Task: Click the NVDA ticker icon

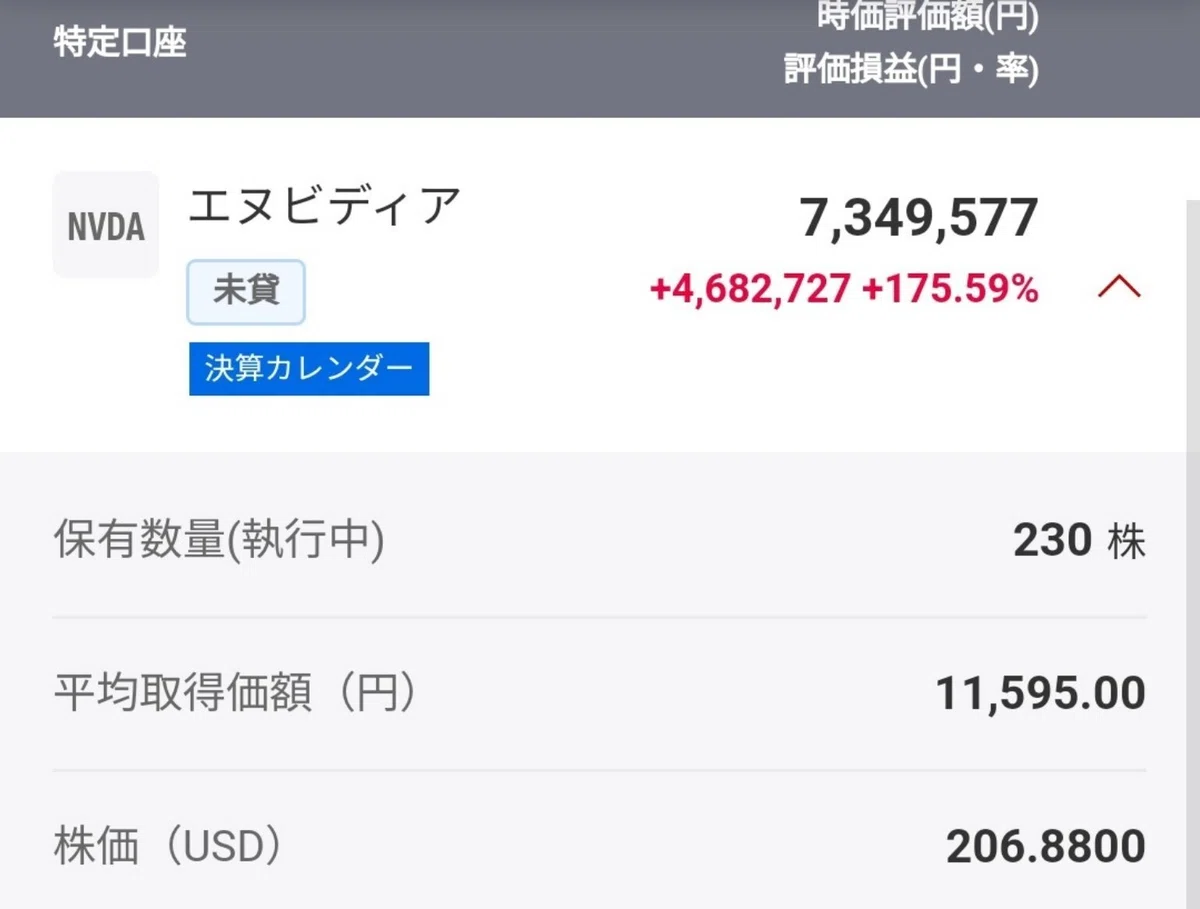Action: pyautogui.click(x=106, y=225)
